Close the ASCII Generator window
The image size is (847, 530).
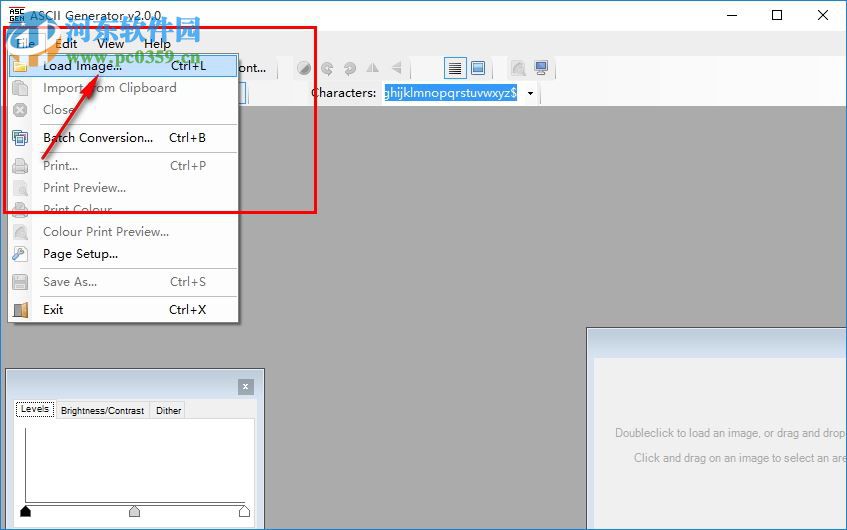(x=823, y=15)
